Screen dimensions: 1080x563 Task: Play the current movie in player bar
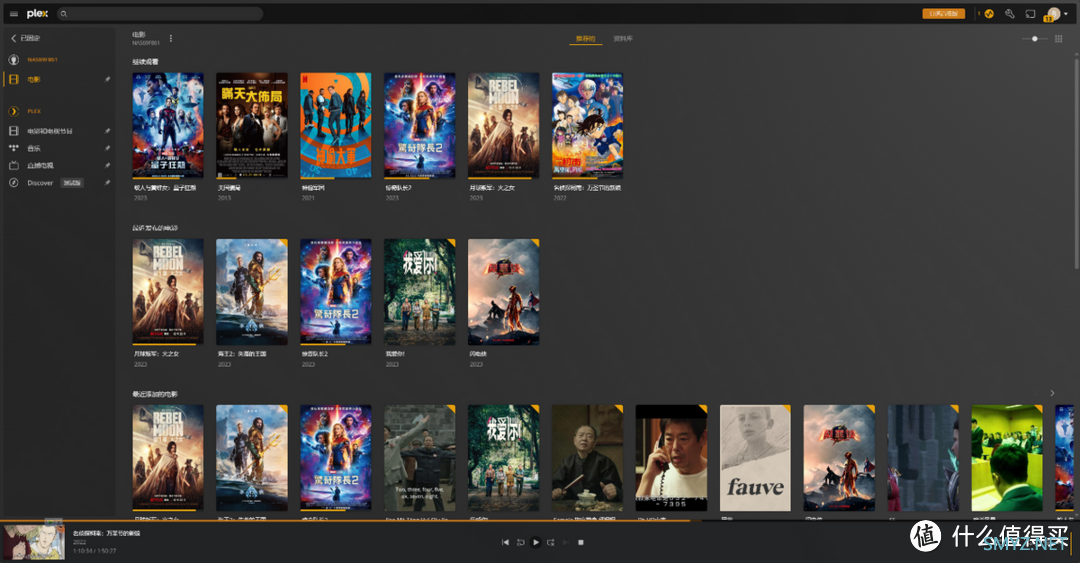coord(536,542)
